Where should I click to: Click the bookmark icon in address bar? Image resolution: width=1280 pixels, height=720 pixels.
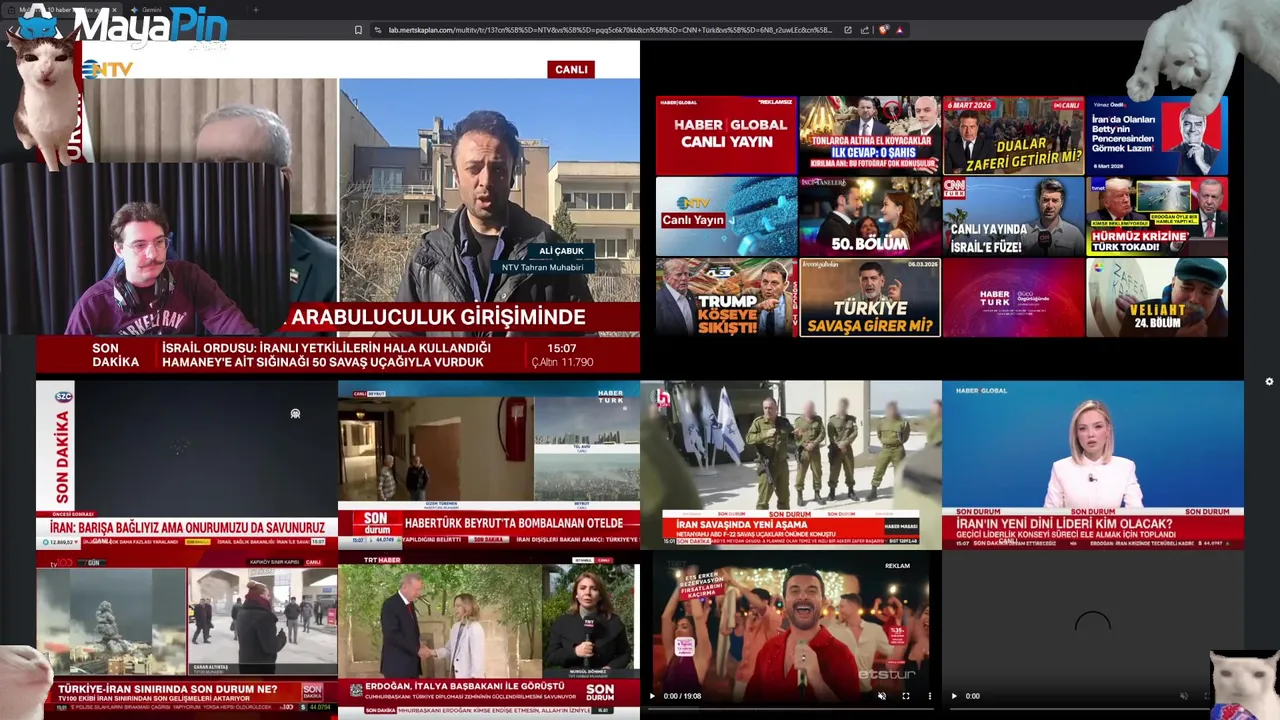[x=358, y=30]
